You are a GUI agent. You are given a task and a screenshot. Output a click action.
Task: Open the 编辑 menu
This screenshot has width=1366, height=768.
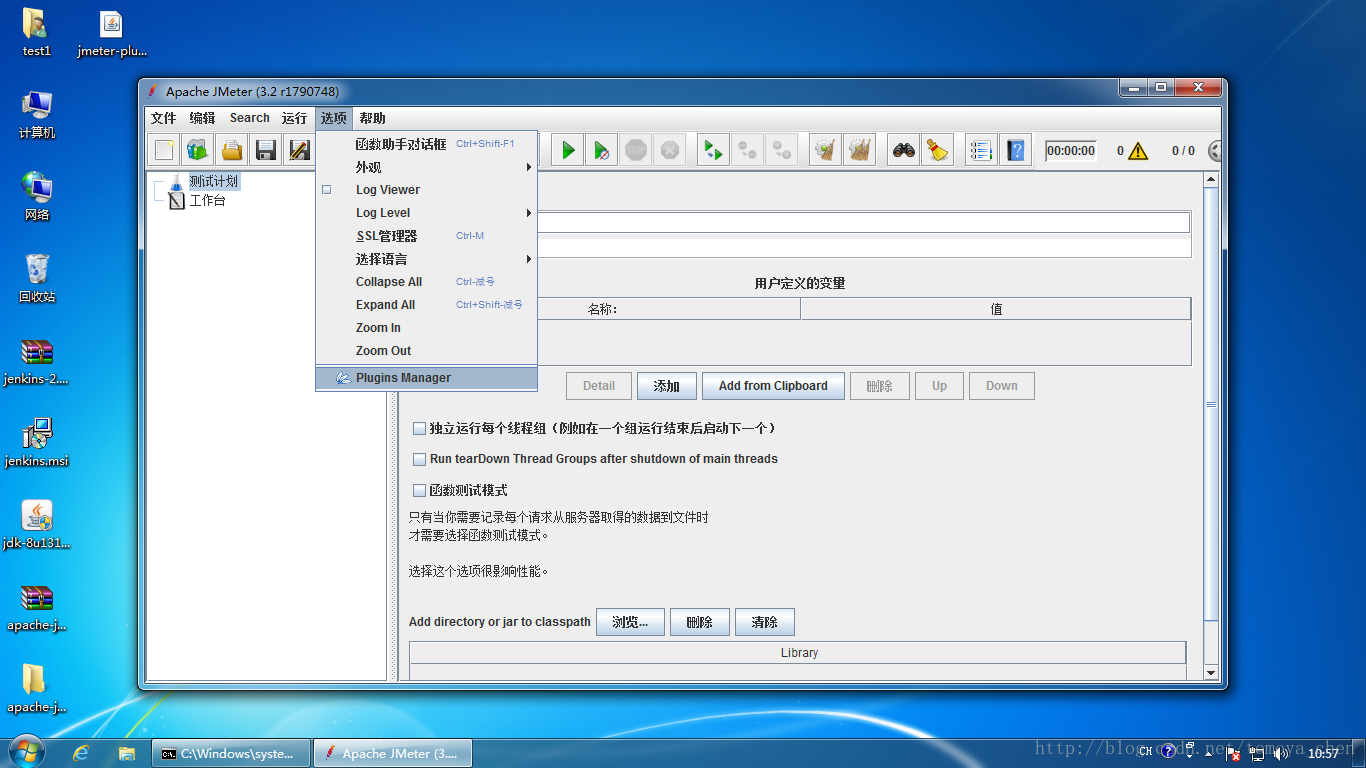202,118
